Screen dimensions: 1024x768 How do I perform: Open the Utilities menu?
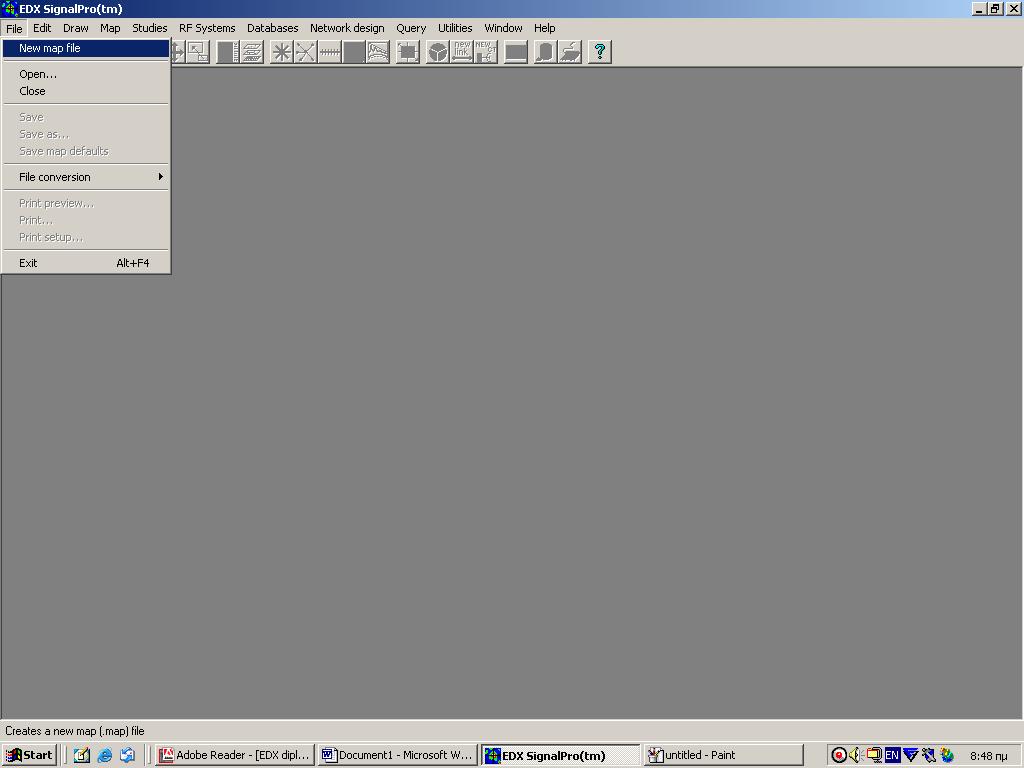tap(455, 28)
